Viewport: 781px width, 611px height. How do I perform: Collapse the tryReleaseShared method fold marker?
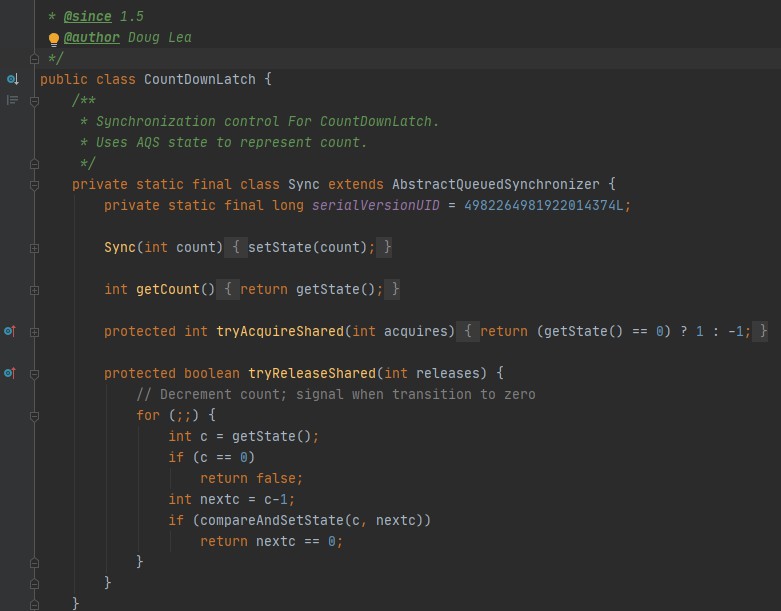tap(34, 373)
